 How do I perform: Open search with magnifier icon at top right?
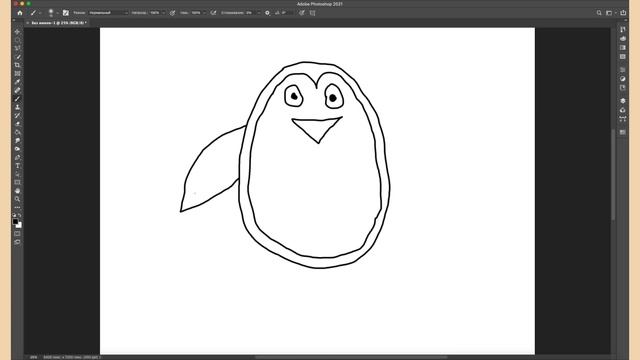point(599,13)
